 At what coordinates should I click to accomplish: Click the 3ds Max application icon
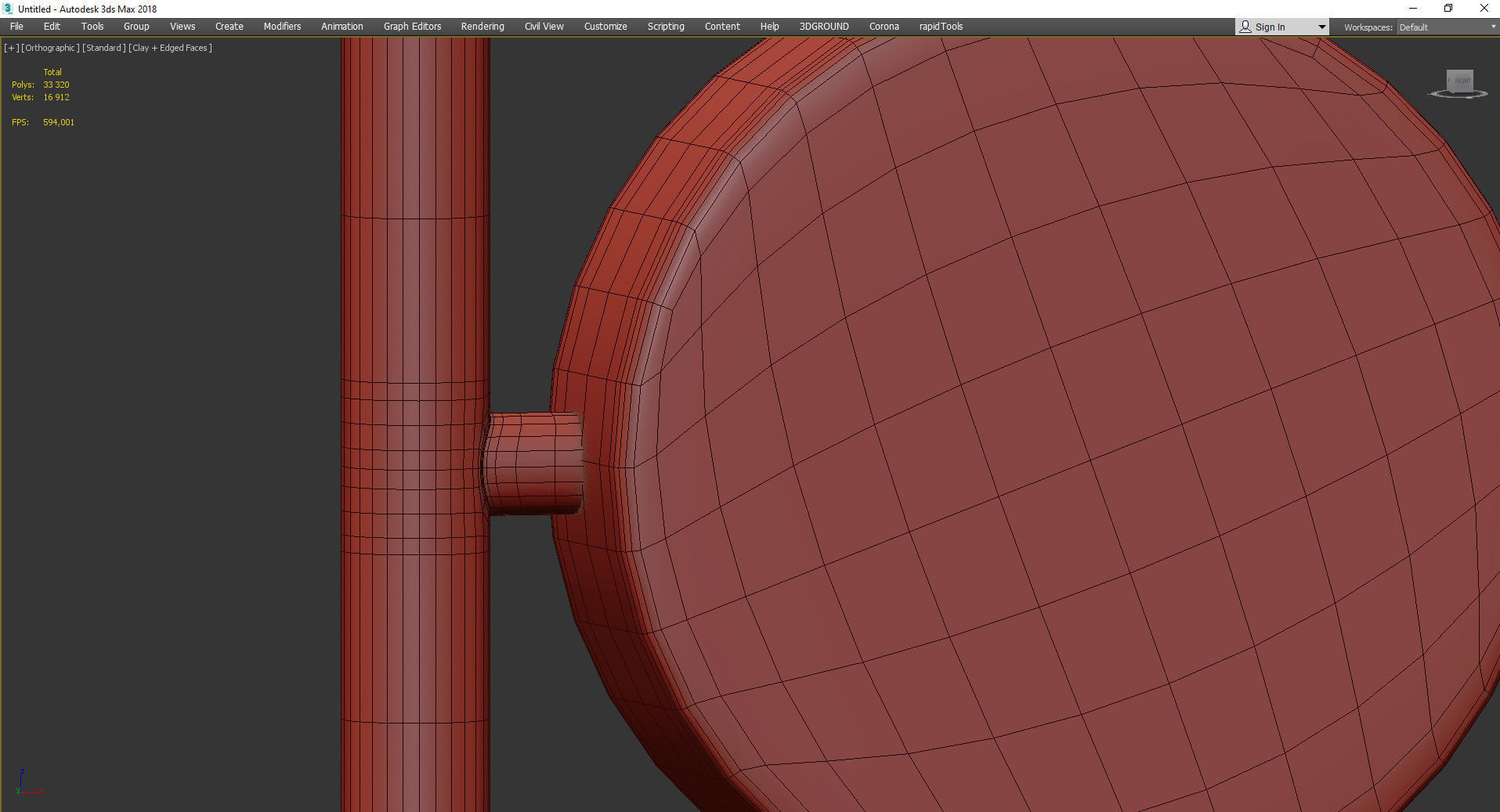tap(8, 9)
